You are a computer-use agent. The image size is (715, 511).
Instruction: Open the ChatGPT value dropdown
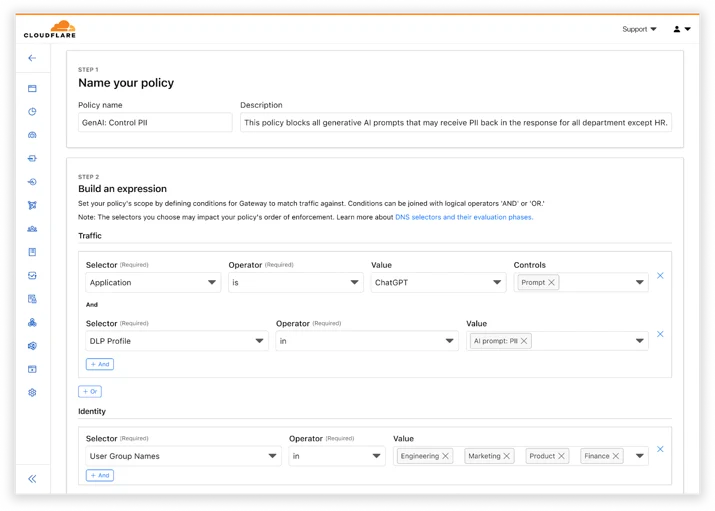click(x=438, y=283)
